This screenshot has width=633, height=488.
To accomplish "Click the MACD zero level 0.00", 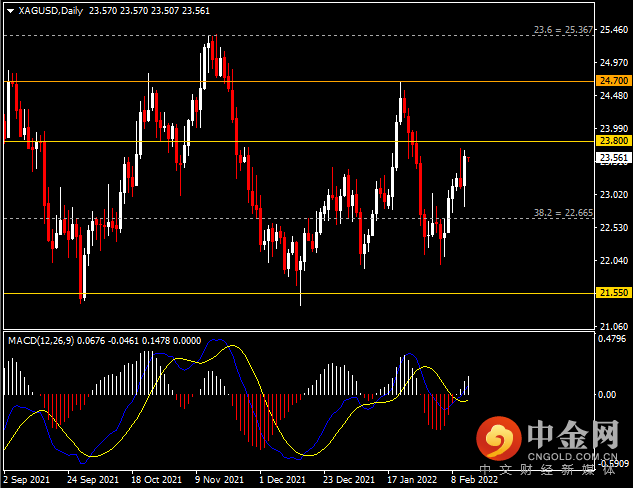I will [x=607, y=394].
